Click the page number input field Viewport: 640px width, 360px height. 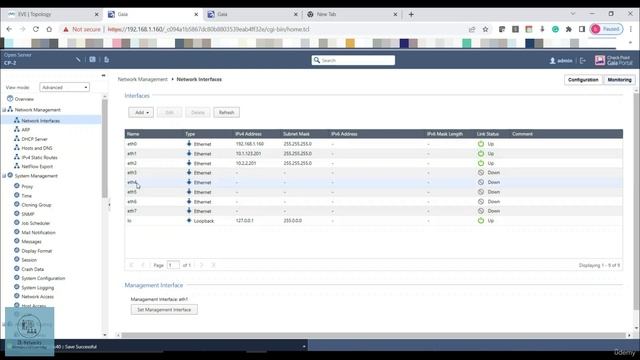[173, 265]
